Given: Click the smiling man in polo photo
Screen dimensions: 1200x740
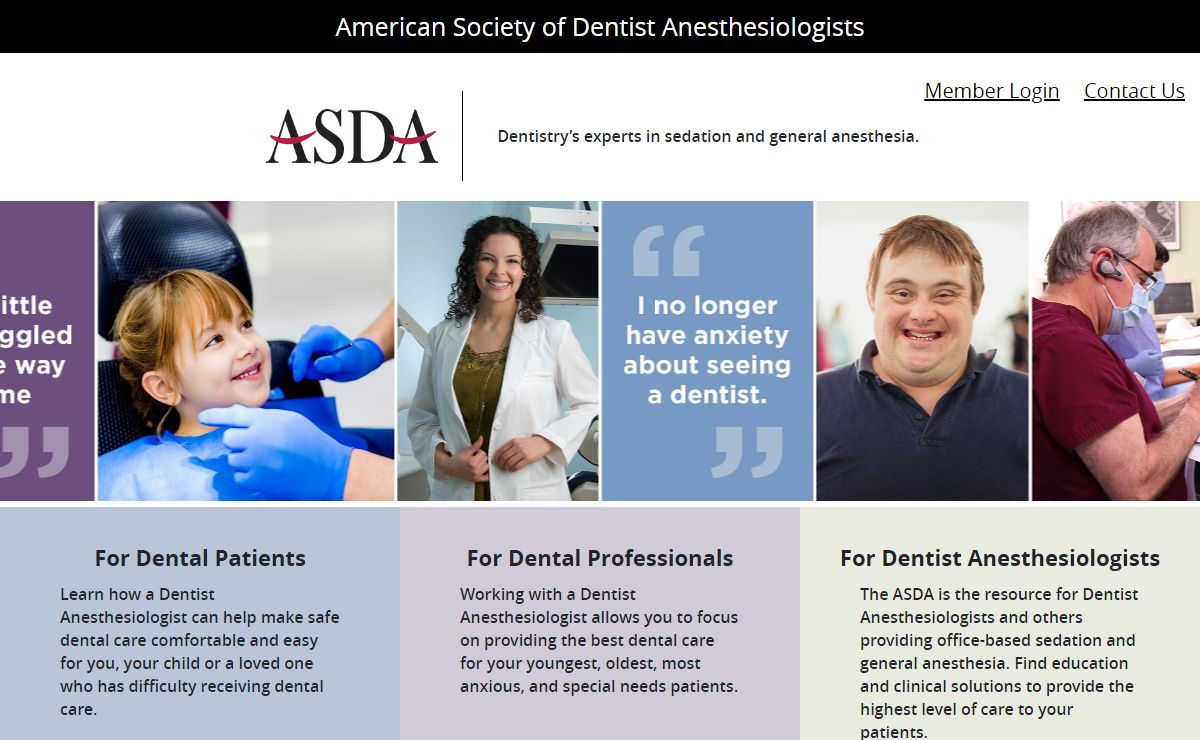Looking at the screenshot, I should pos(922,351).
